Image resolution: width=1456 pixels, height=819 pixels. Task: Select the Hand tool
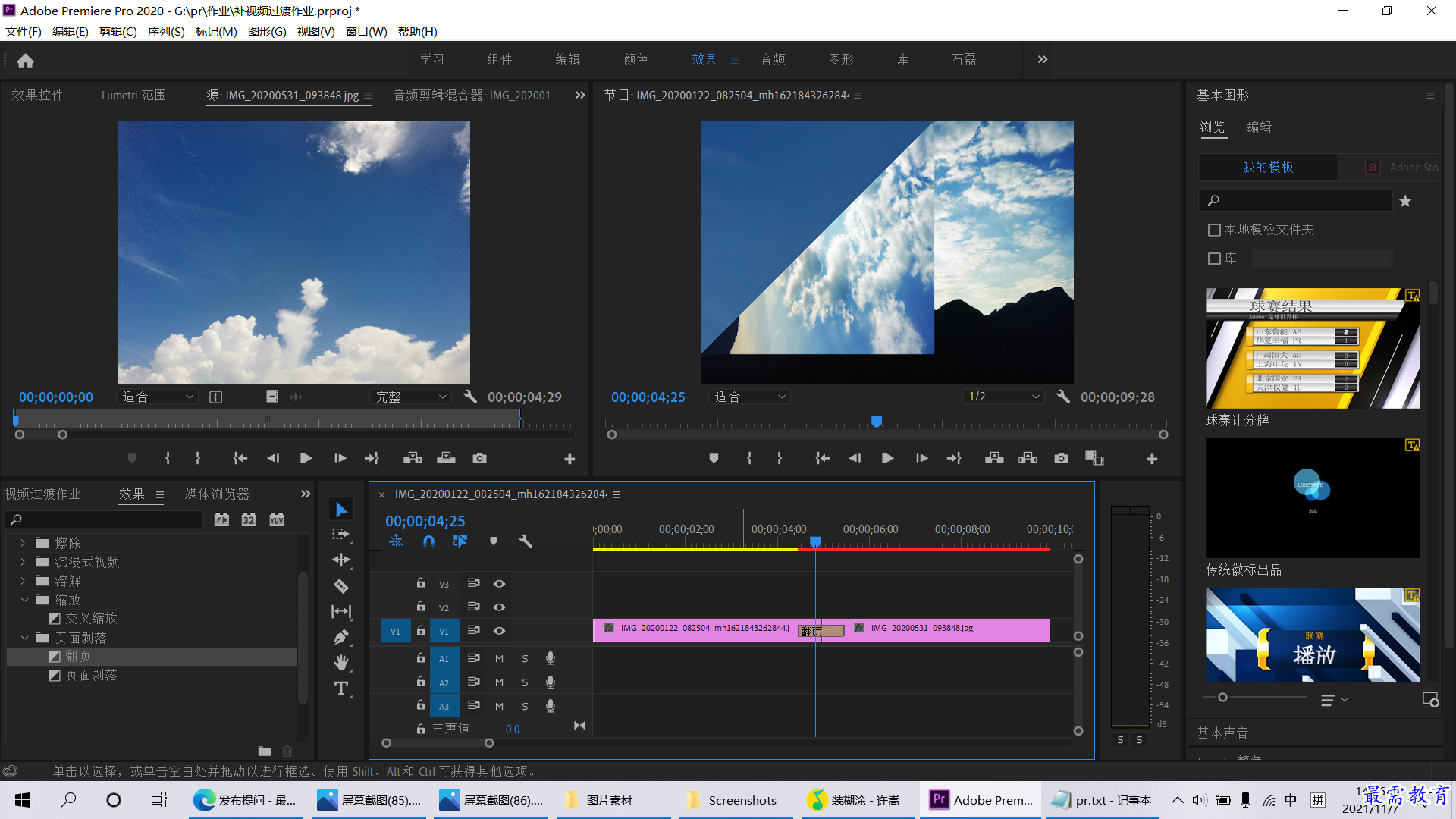pyautogui.click(x=341, y=663)
